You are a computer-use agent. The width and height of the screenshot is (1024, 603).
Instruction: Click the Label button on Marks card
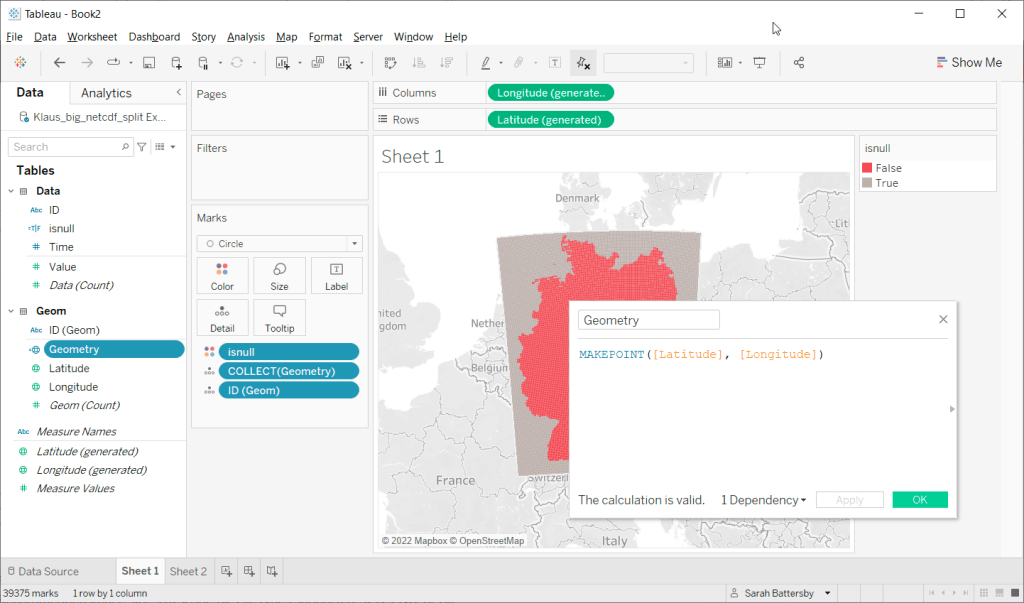(336, 276)
